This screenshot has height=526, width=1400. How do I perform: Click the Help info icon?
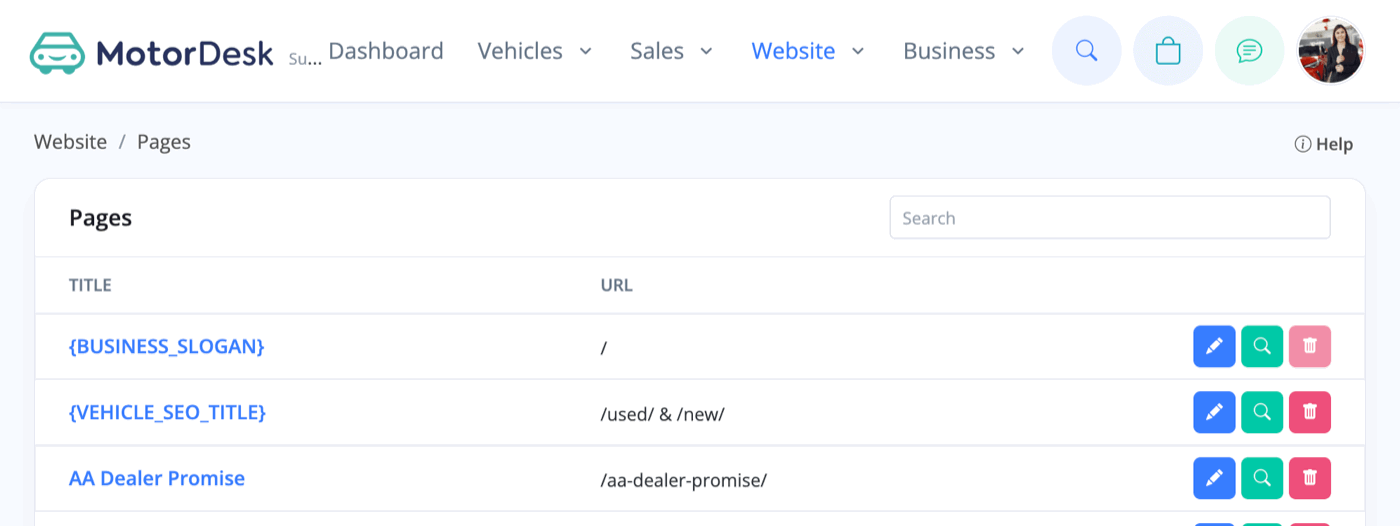click(x=1303, y=144)
